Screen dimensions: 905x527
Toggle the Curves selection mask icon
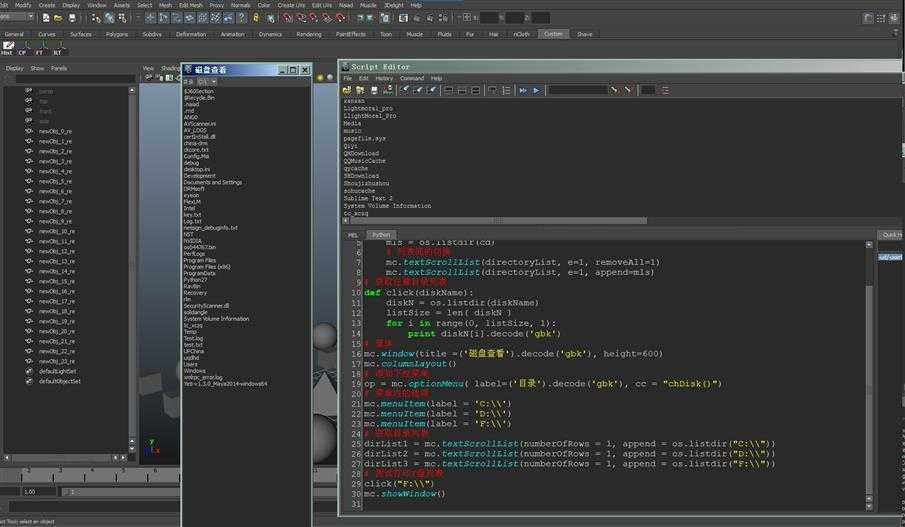(177, 18)
